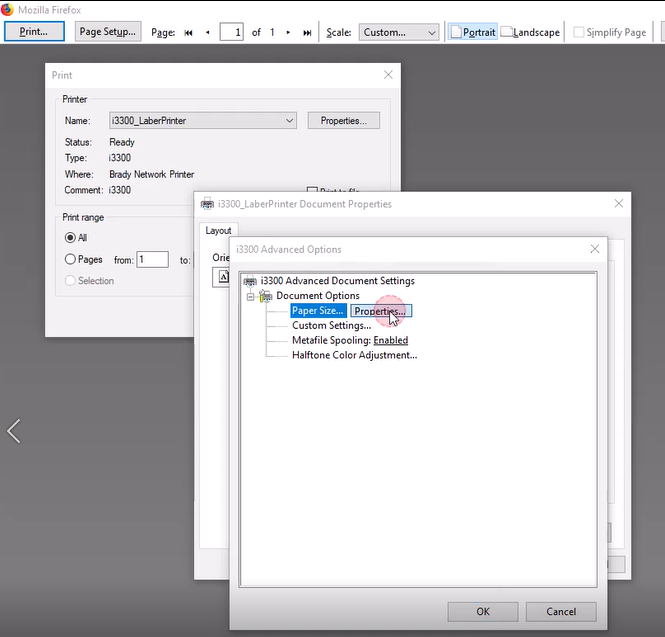Image resolution: width=665 pixels, height=637 pixels.
Task: Select Landscape orientation
Action: coord(531,32)
